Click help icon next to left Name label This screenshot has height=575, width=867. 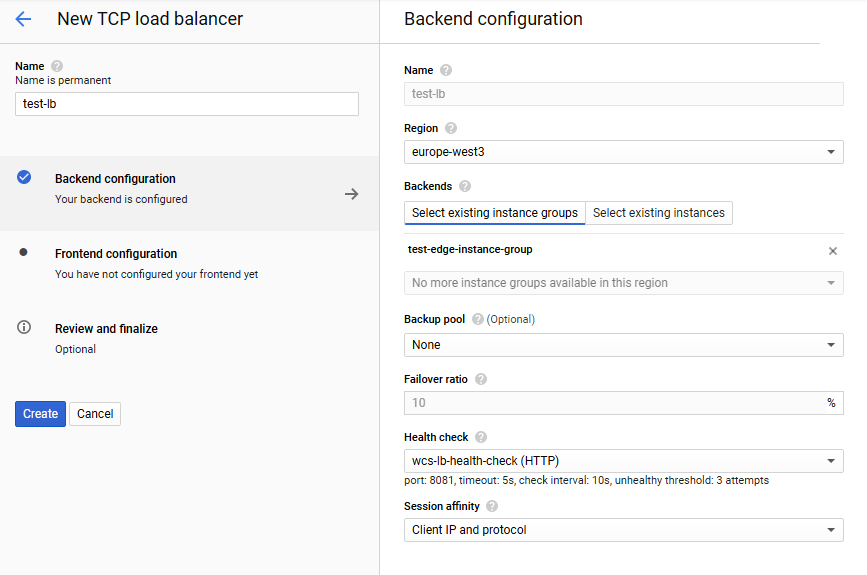57,66
